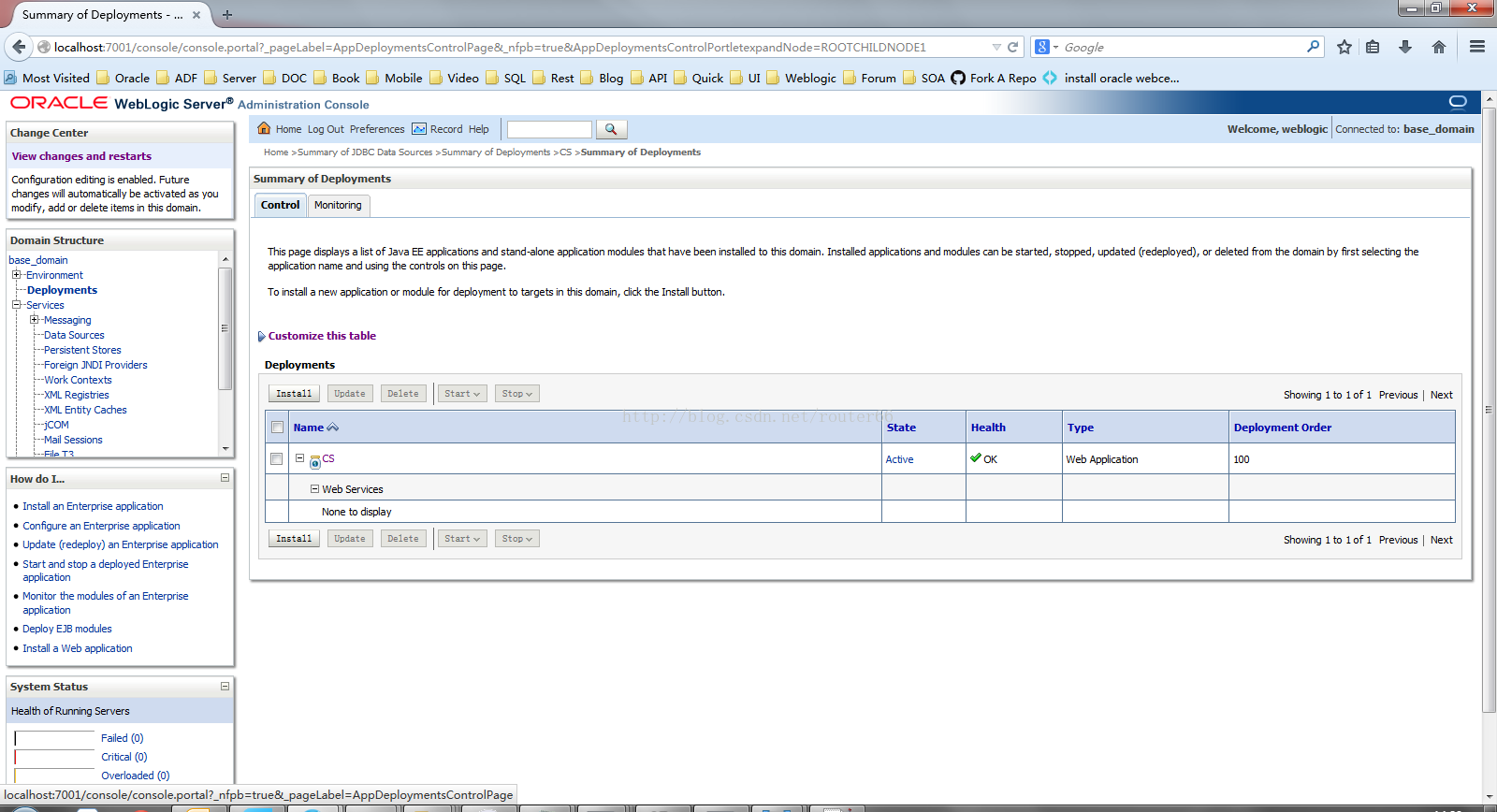This screenshot has width=1497, height=812.
Task: Click Log Out in console toolbar
Action: [326, 129]
